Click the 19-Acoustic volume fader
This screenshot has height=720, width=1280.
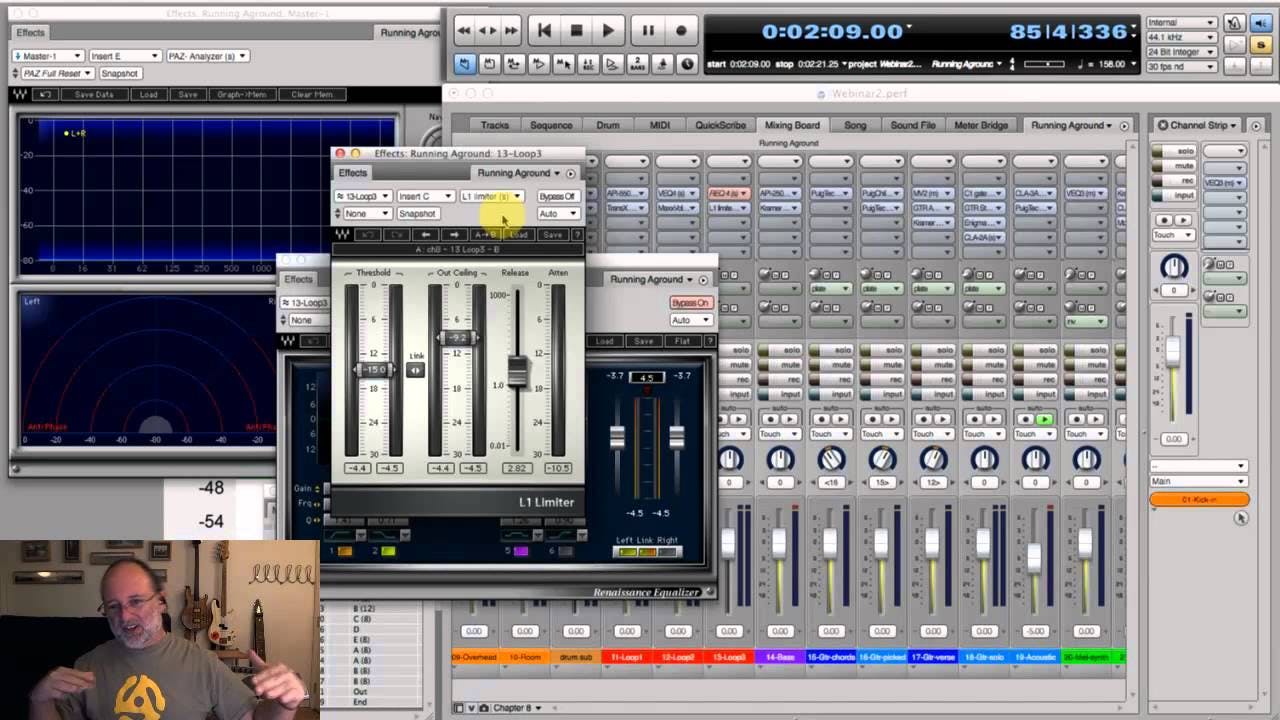click(1034, 557)
